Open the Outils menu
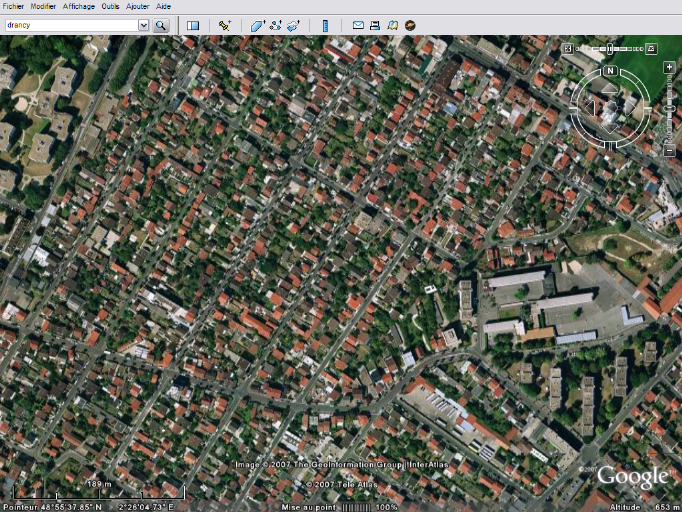 click(x=110, y=6)
